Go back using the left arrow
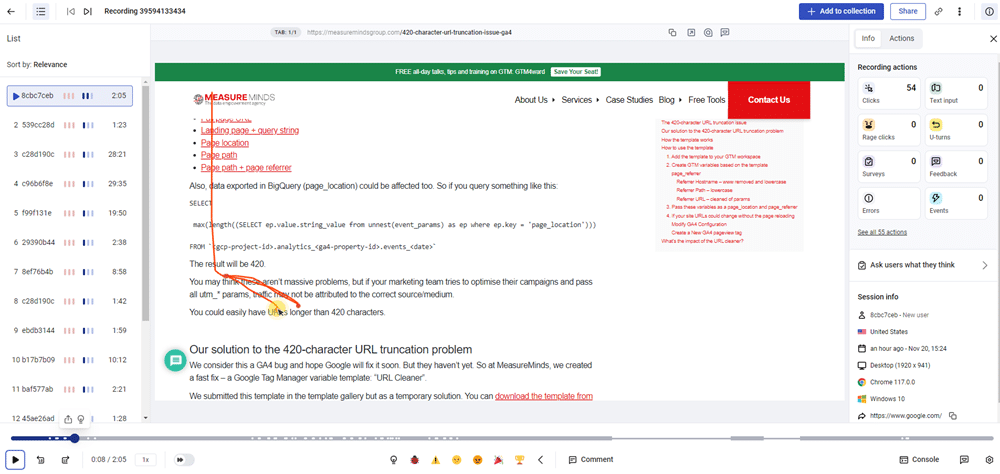Image resolution: width=1000 pixels, height=474 pixels. point(540,460)
